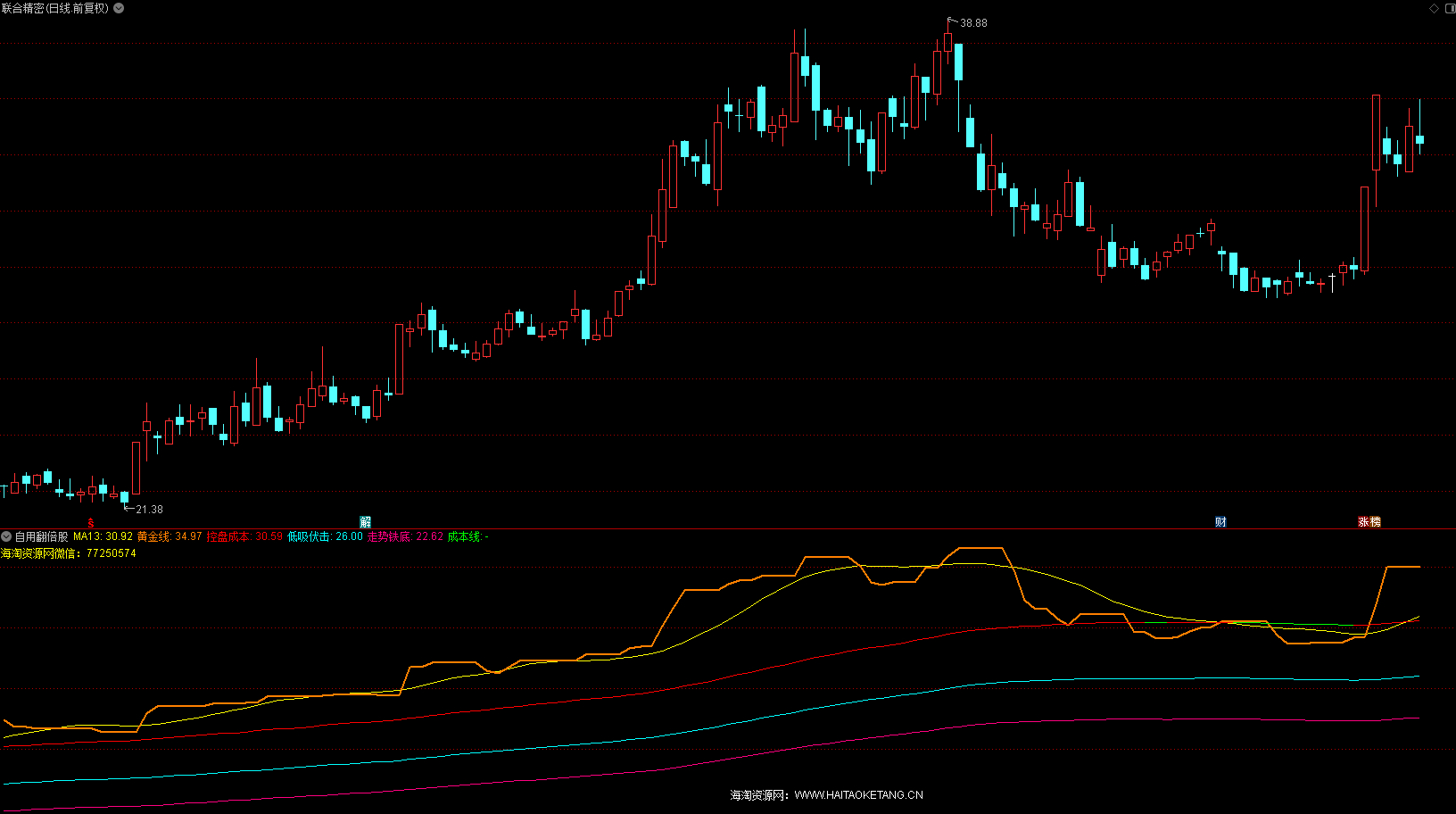Click the 黄金线 34.97 legend label

169,536
